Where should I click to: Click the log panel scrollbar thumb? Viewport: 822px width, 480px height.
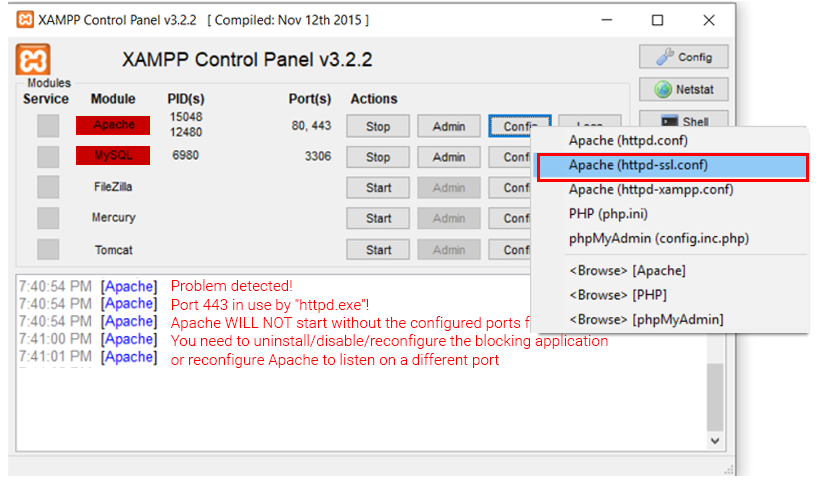(x=715, y=397)
